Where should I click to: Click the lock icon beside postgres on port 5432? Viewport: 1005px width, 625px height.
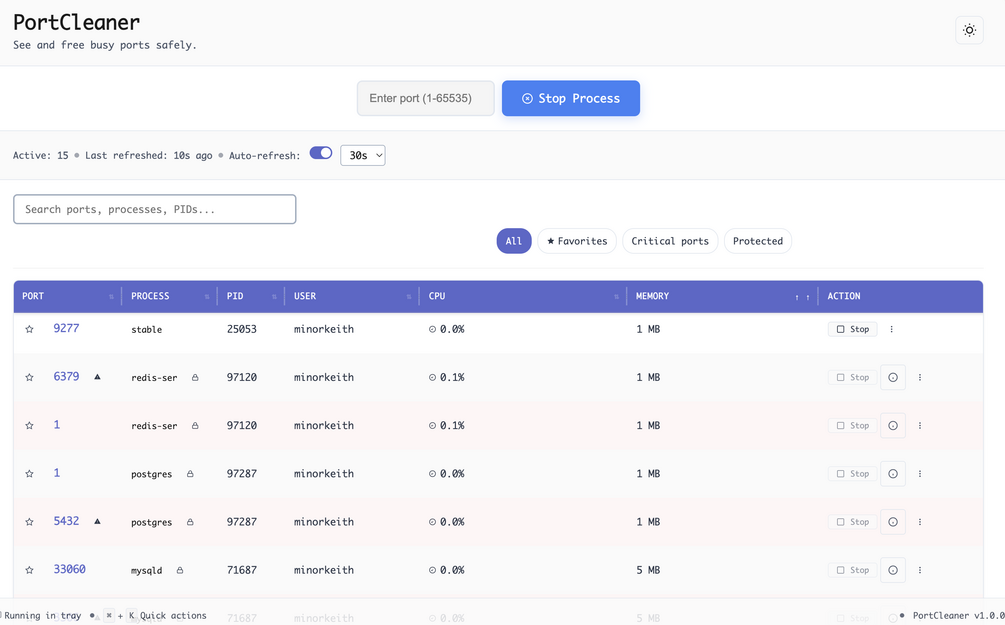pyautogui.click(x=190, y=522)
